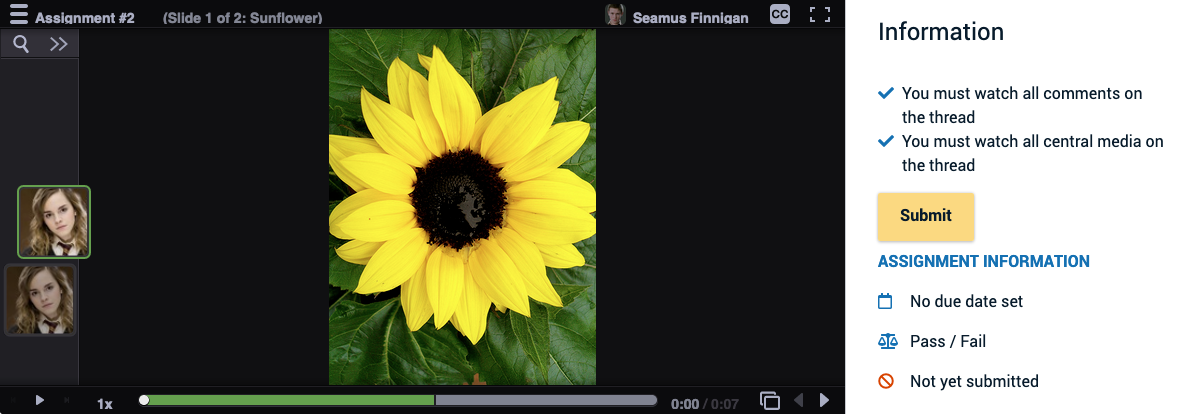Image resolution: width=1196 pixels, height=414 pixels.
Task: Click the not-submitted prohibition icon
Action: coord(886,380)
